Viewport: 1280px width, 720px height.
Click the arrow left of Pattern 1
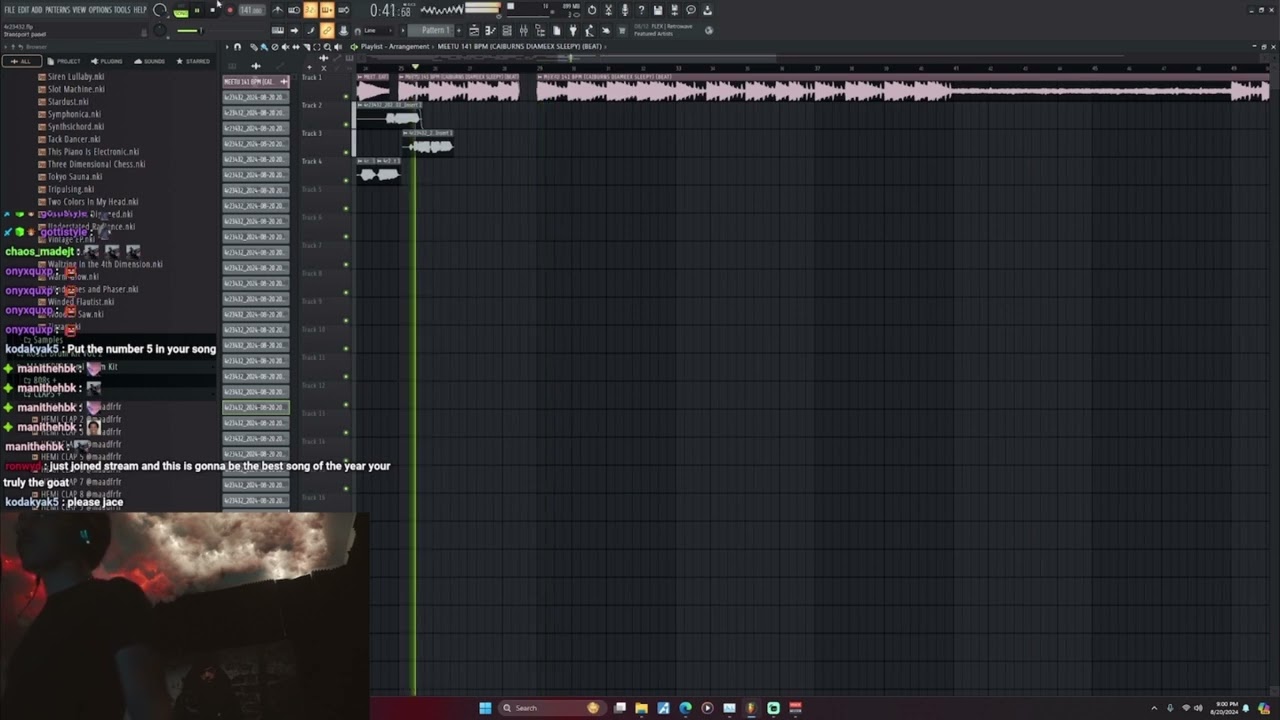[x=403, y=30]
